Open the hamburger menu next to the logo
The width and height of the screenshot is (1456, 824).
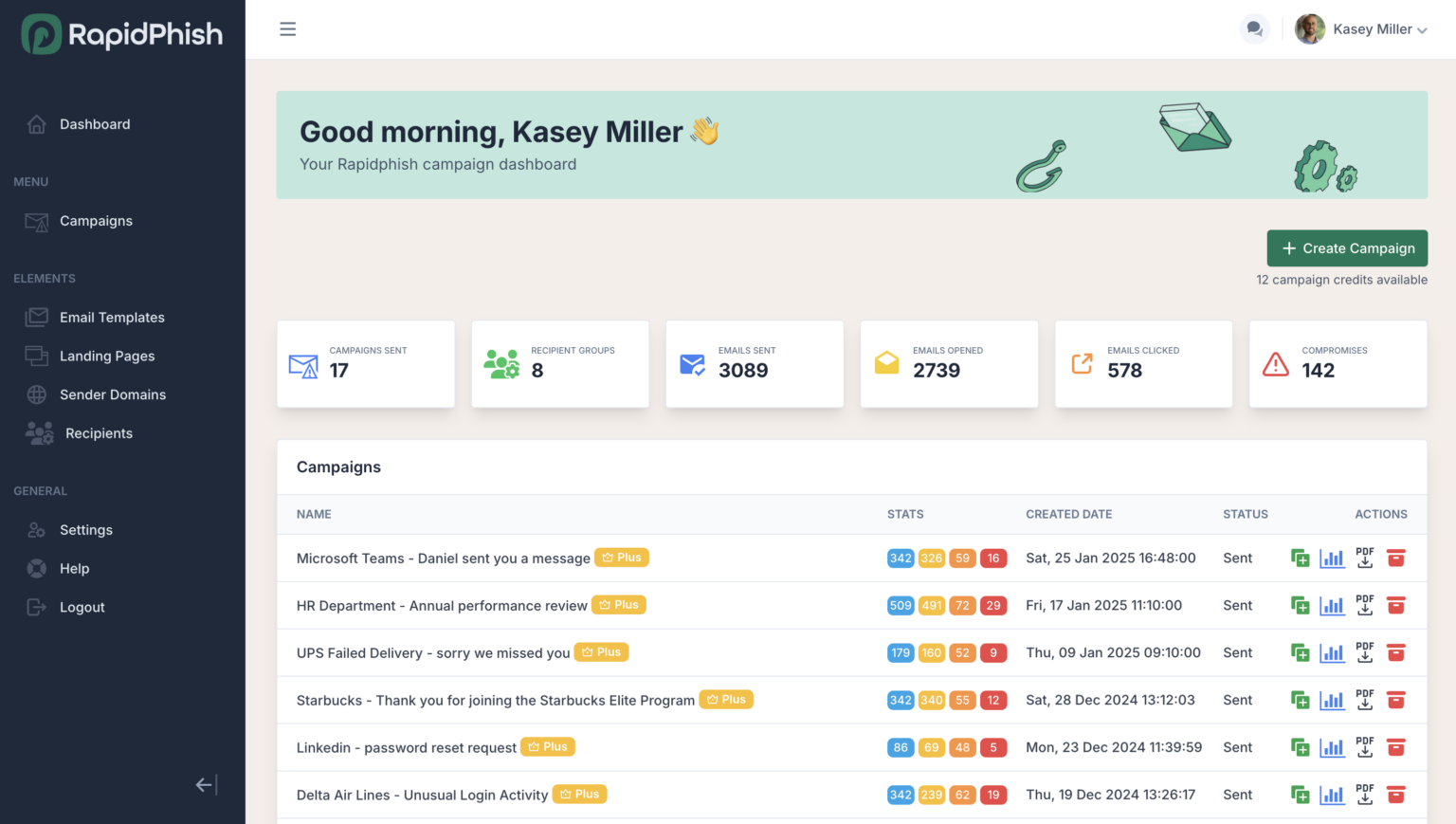[x=287, y=28]
